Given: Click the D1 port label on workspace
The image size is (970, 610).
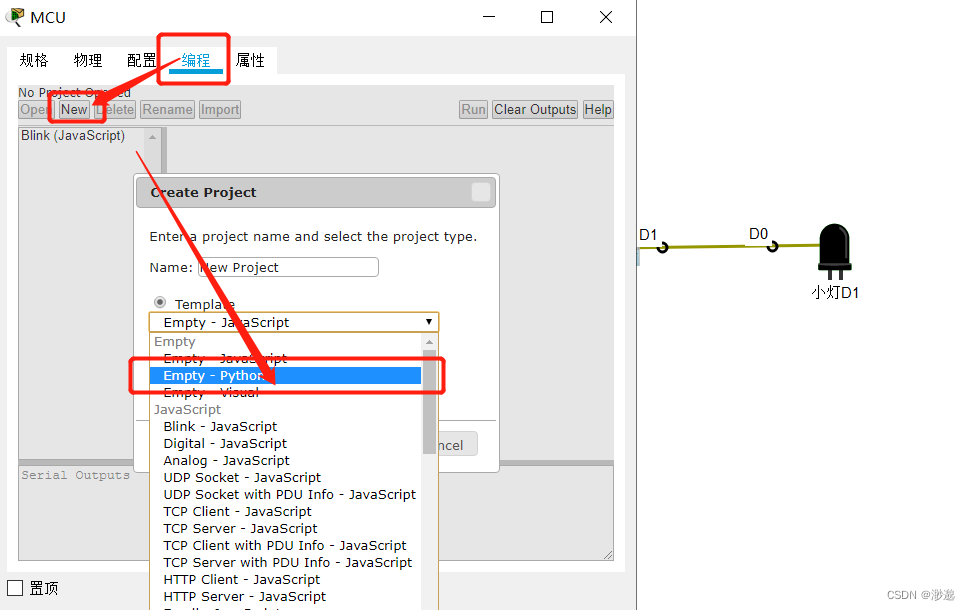Looking at the screenshot, I should 648,235.
